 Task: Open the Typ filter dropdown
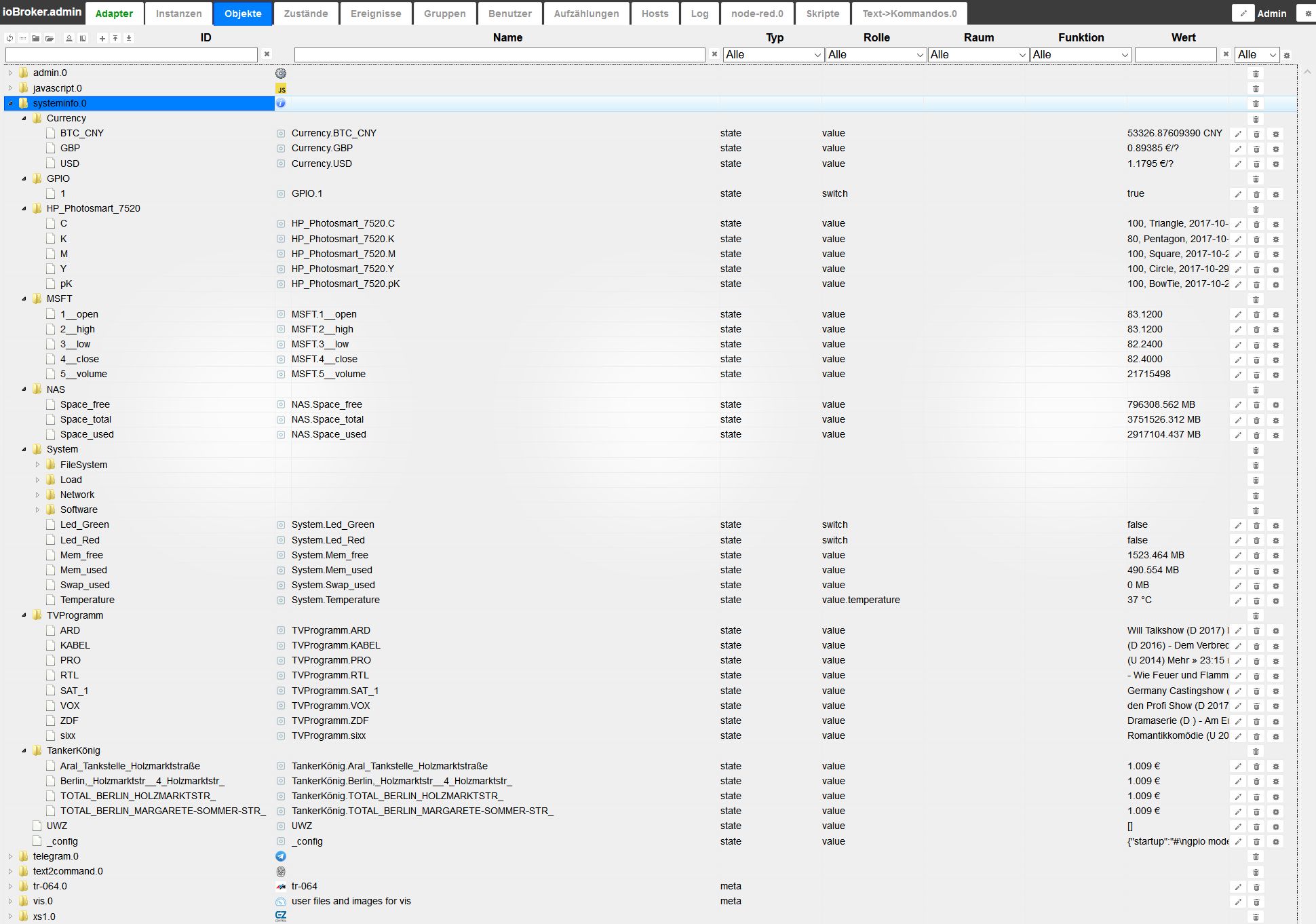(773, 54)
